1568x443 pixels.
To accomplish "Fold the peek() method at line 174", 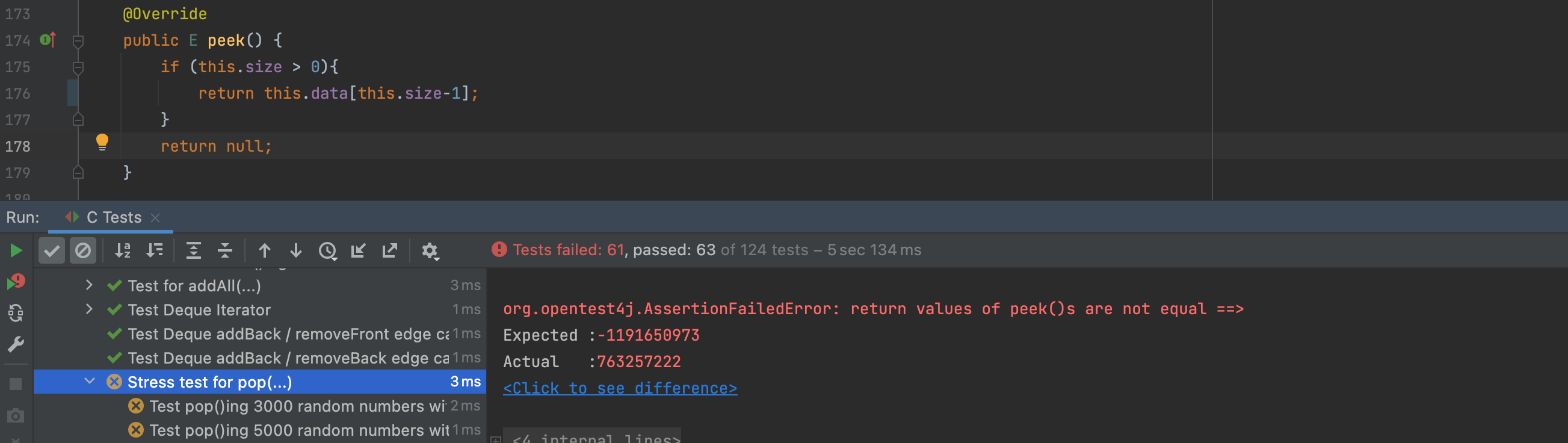I will (78, 41).
